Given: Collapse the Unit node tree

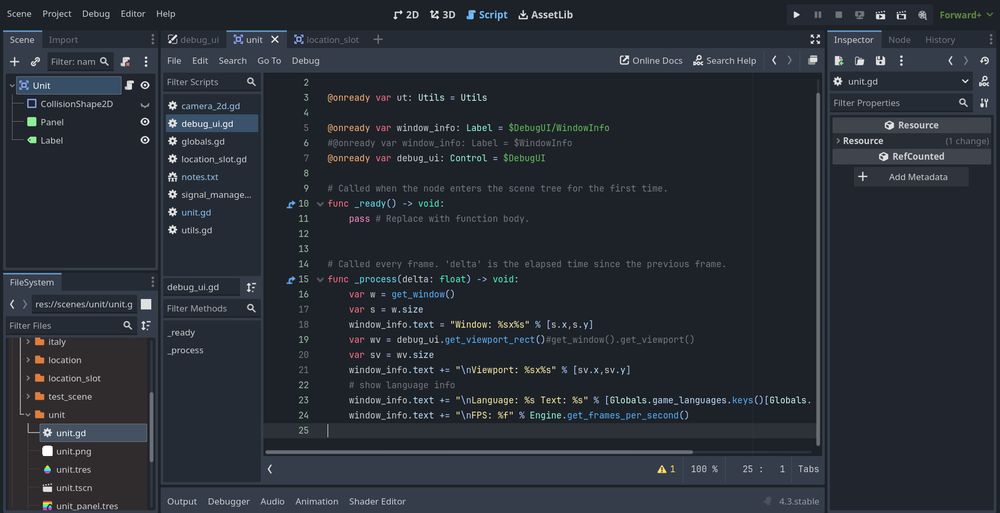Looking at the screenshot, I should tap(11, 86).
